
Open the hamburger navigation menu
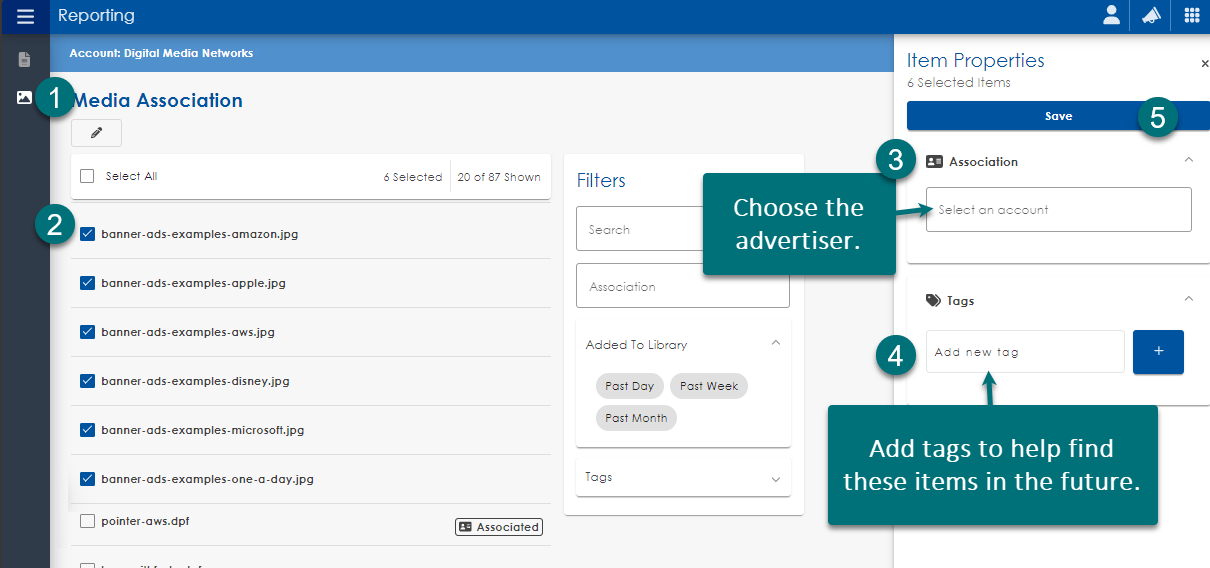point(24,16)
